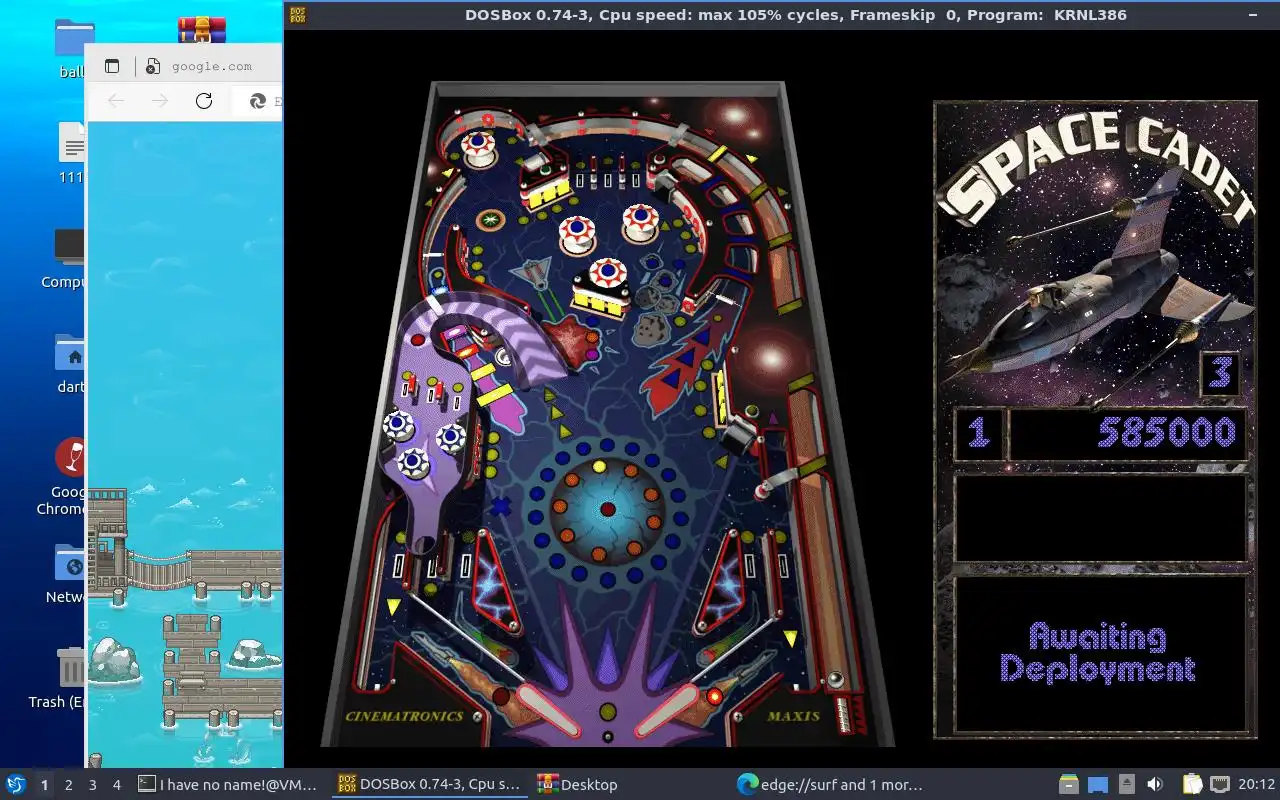Click the Back arrow in Edge

click(116, 101)
